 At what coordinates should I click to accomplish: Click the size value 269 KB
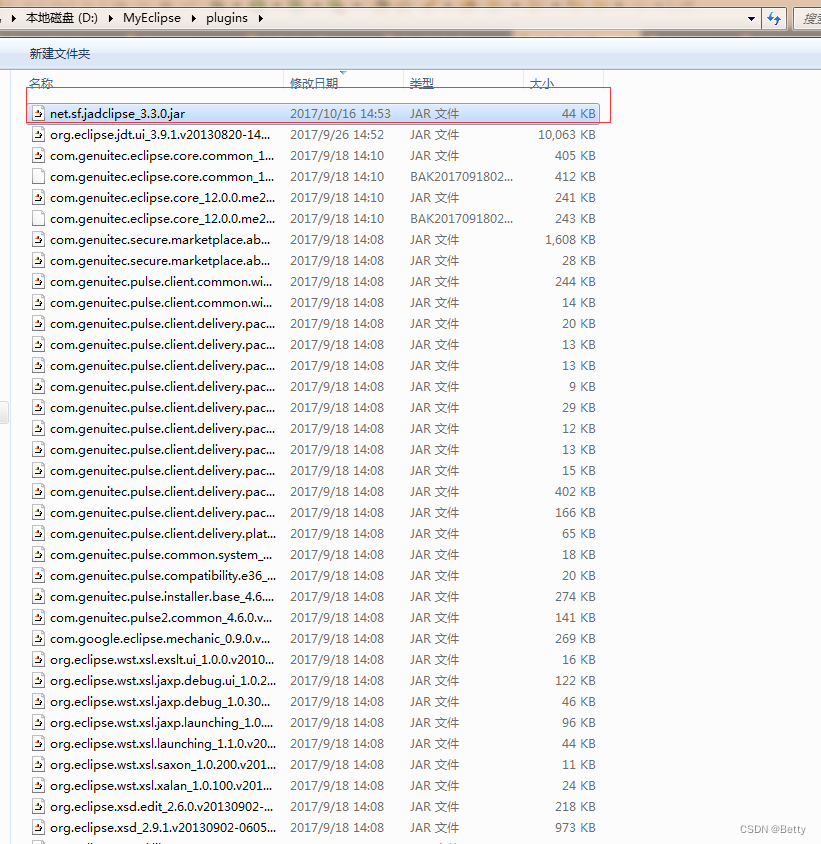pyautogui.click(x=575, y=638)
